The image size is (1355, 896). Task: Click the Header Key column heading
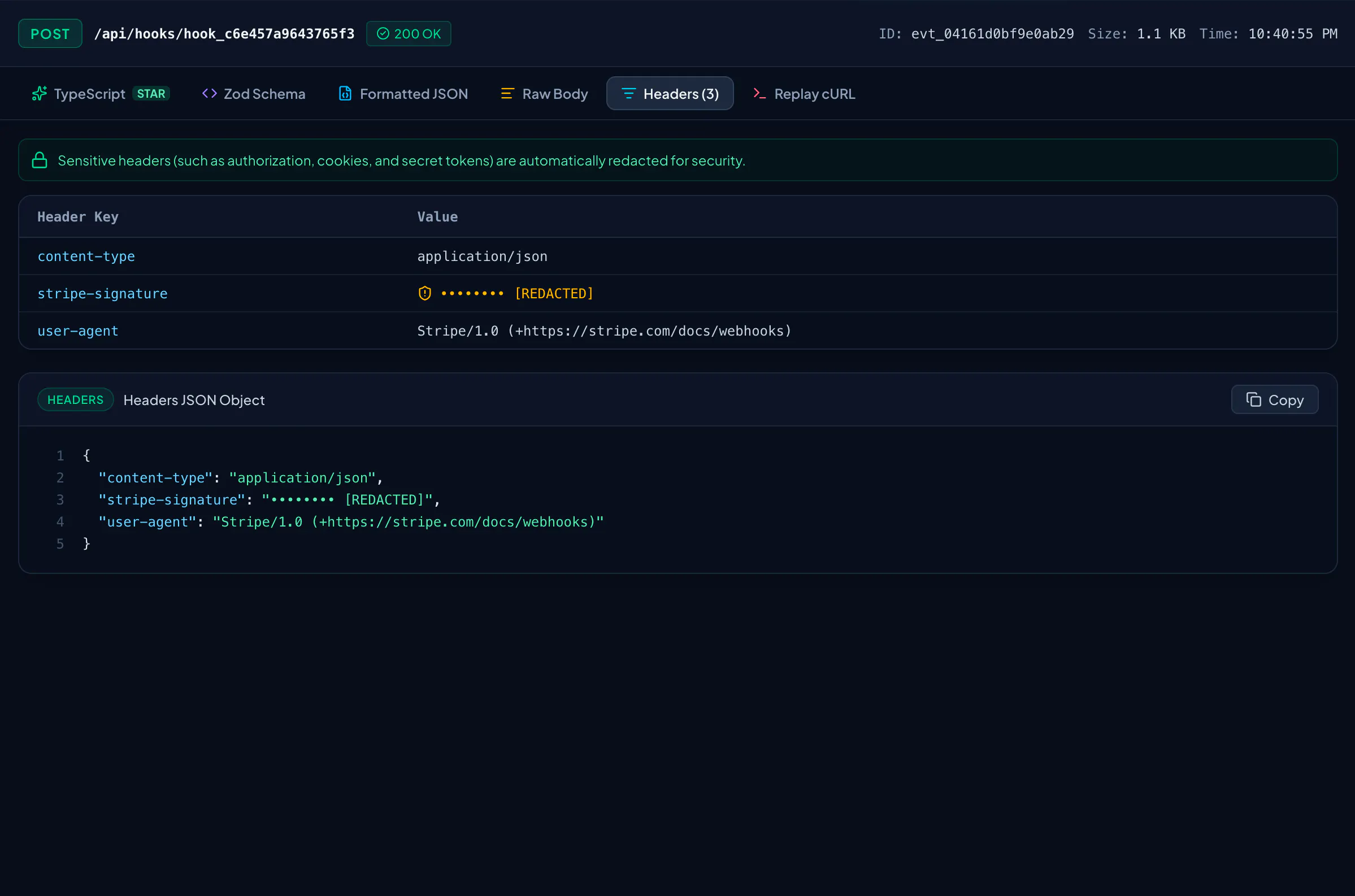[78, 217]
